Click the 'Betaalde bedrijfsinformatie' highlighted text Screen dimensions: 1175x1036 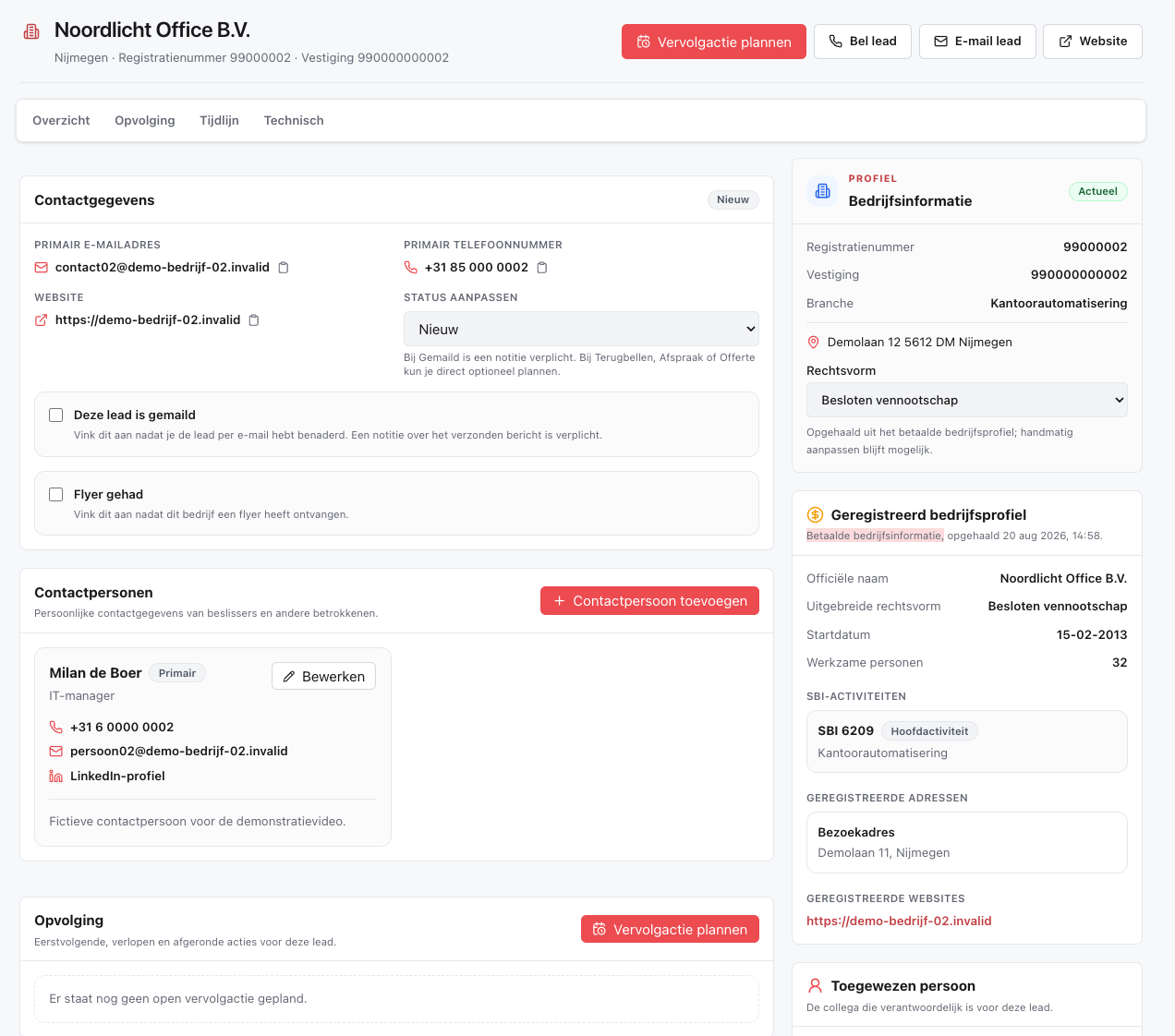pos(875,536)
